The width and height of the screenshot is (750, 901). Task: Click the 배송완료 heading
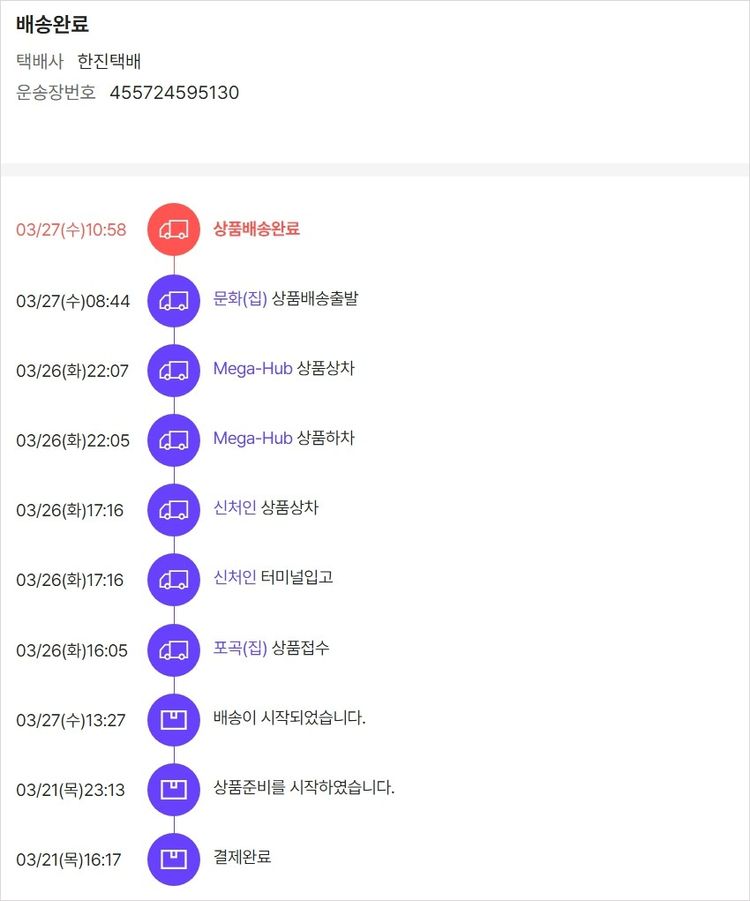52,25
